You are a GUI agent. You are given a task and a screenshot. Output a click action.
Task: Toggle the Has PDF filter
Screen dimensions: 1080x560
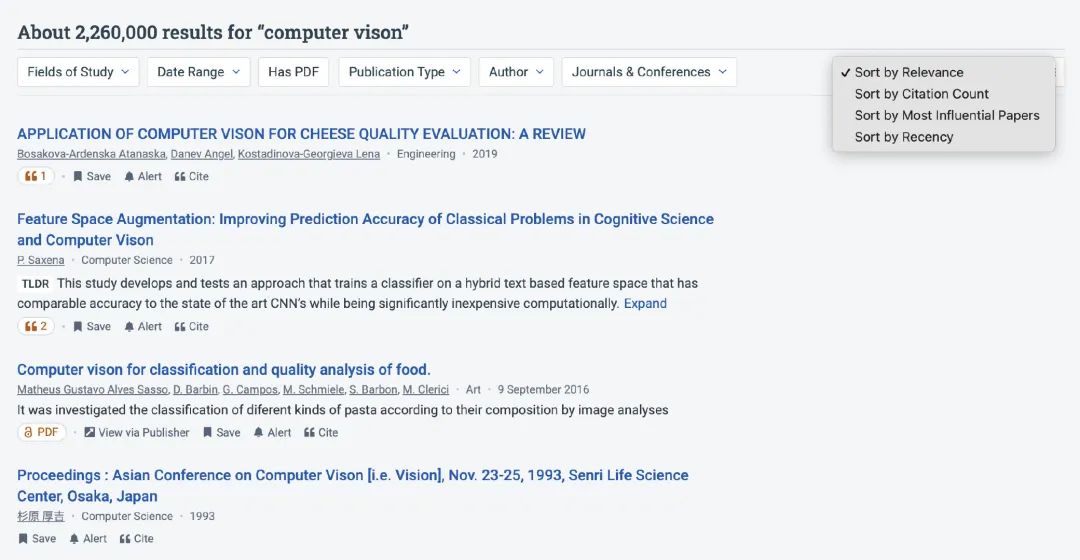pyautogui.click(x=293, y=72)
